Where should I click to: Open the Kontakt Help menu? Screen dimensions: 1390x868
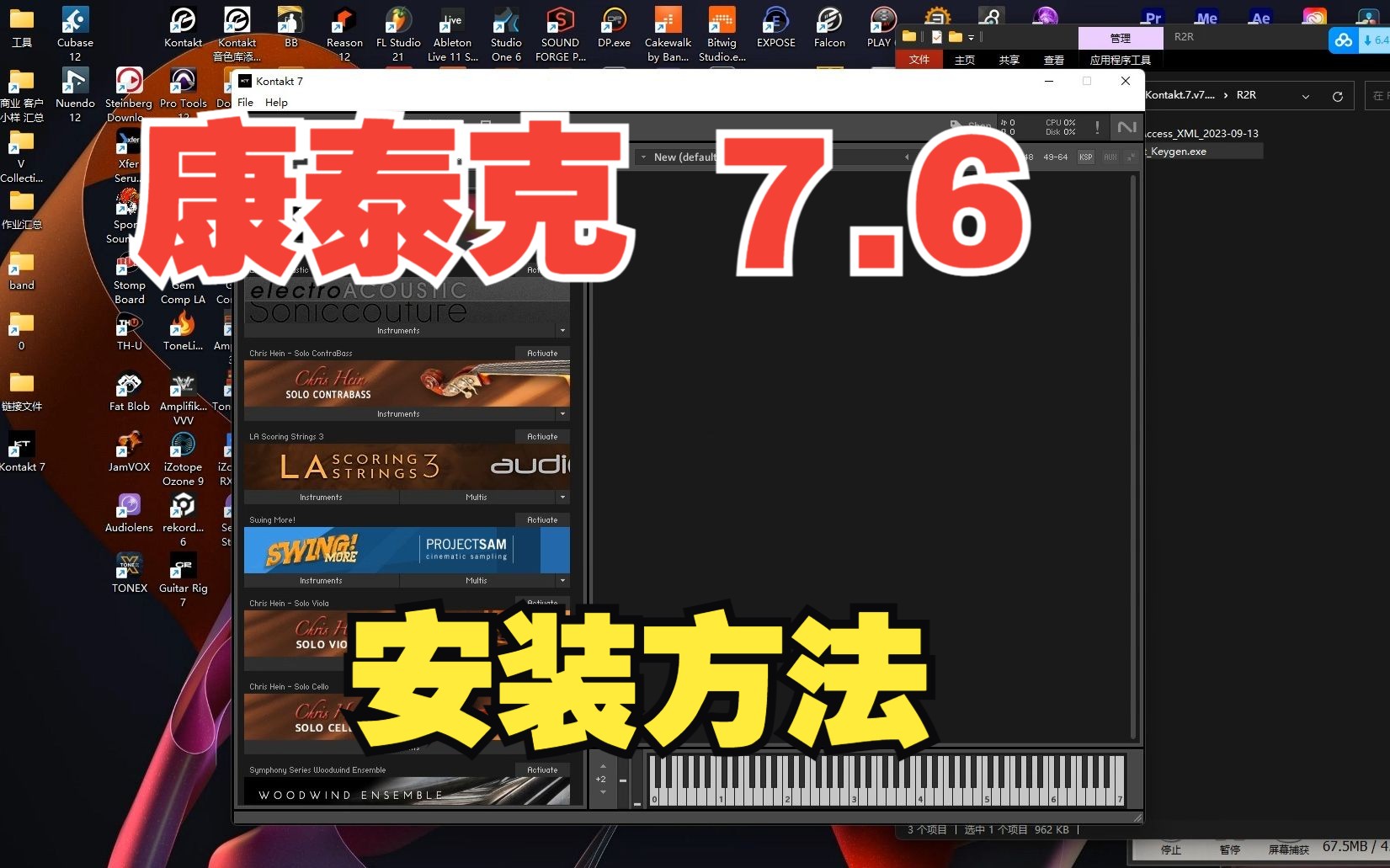(276, 103)
